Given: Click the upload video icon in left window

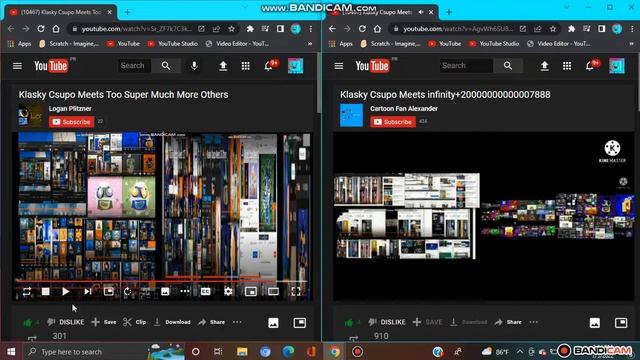Looking at the screenshot, I should pyautogui.click(x=223, y=66).
